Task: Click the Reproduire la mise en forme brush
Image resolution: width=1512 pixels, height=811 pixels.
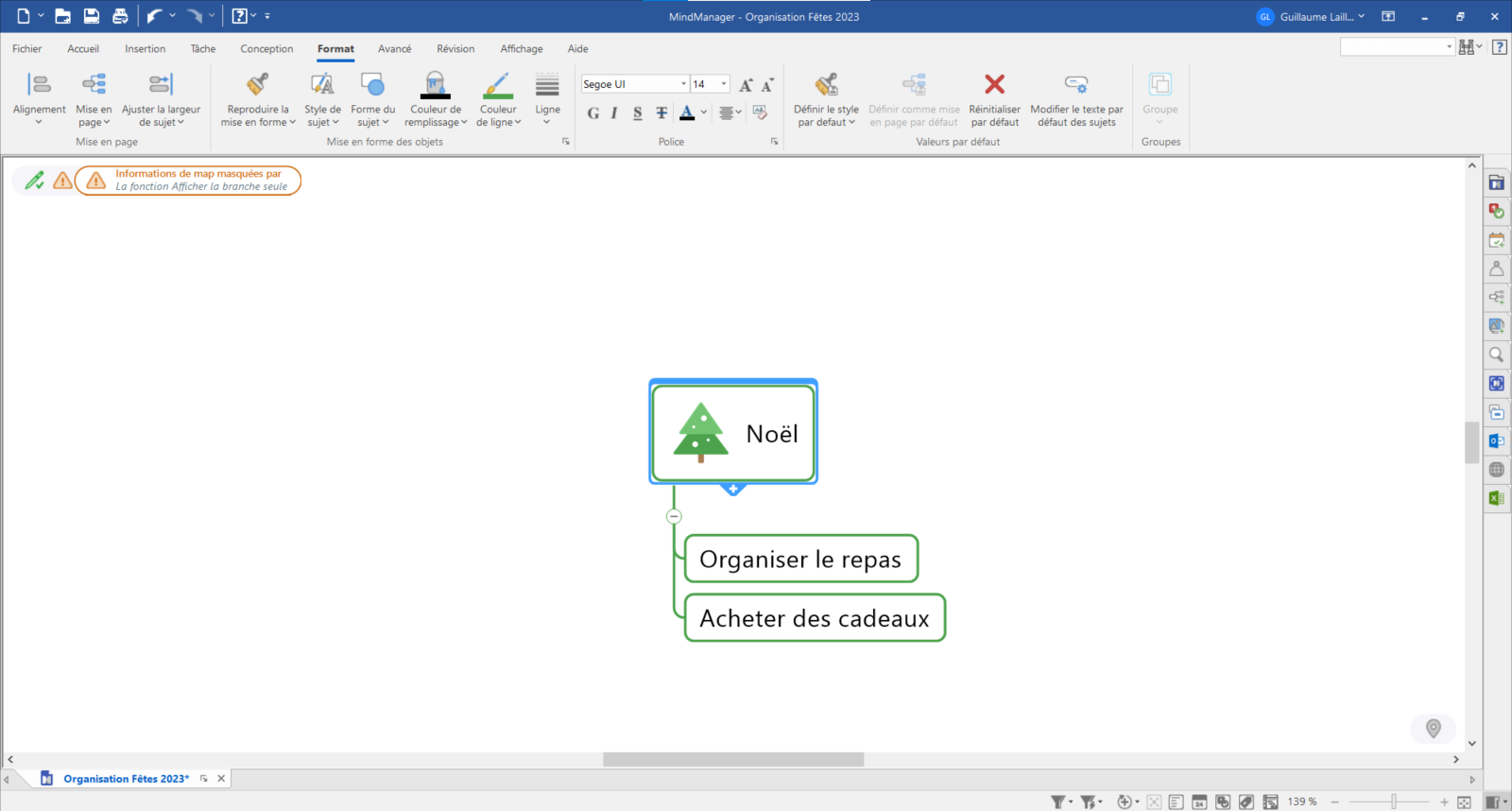Action: [x=257, y=86]
